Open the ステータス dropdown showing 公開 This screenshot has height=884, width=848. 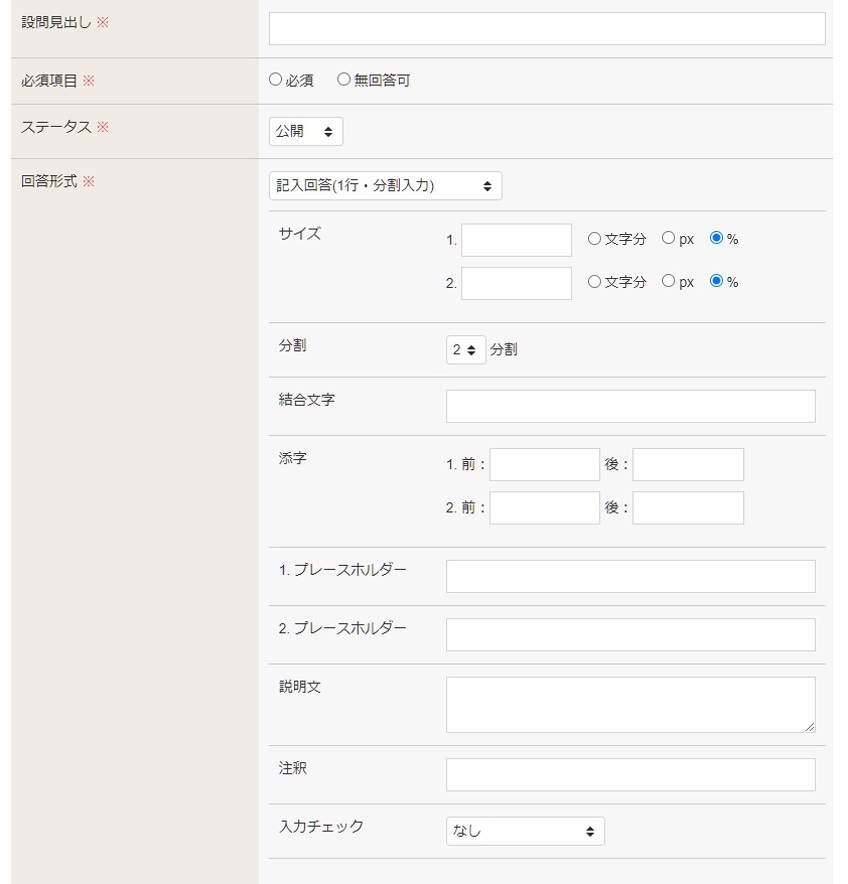306,132
